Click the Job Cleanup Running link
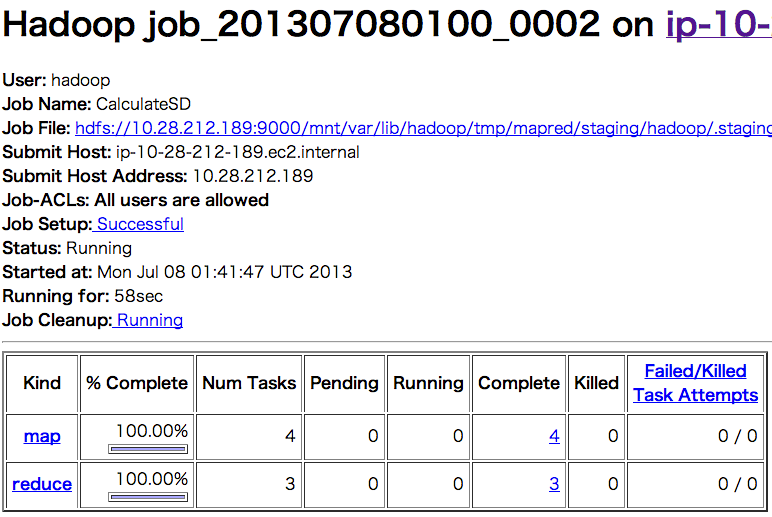 tap(149, 320)
